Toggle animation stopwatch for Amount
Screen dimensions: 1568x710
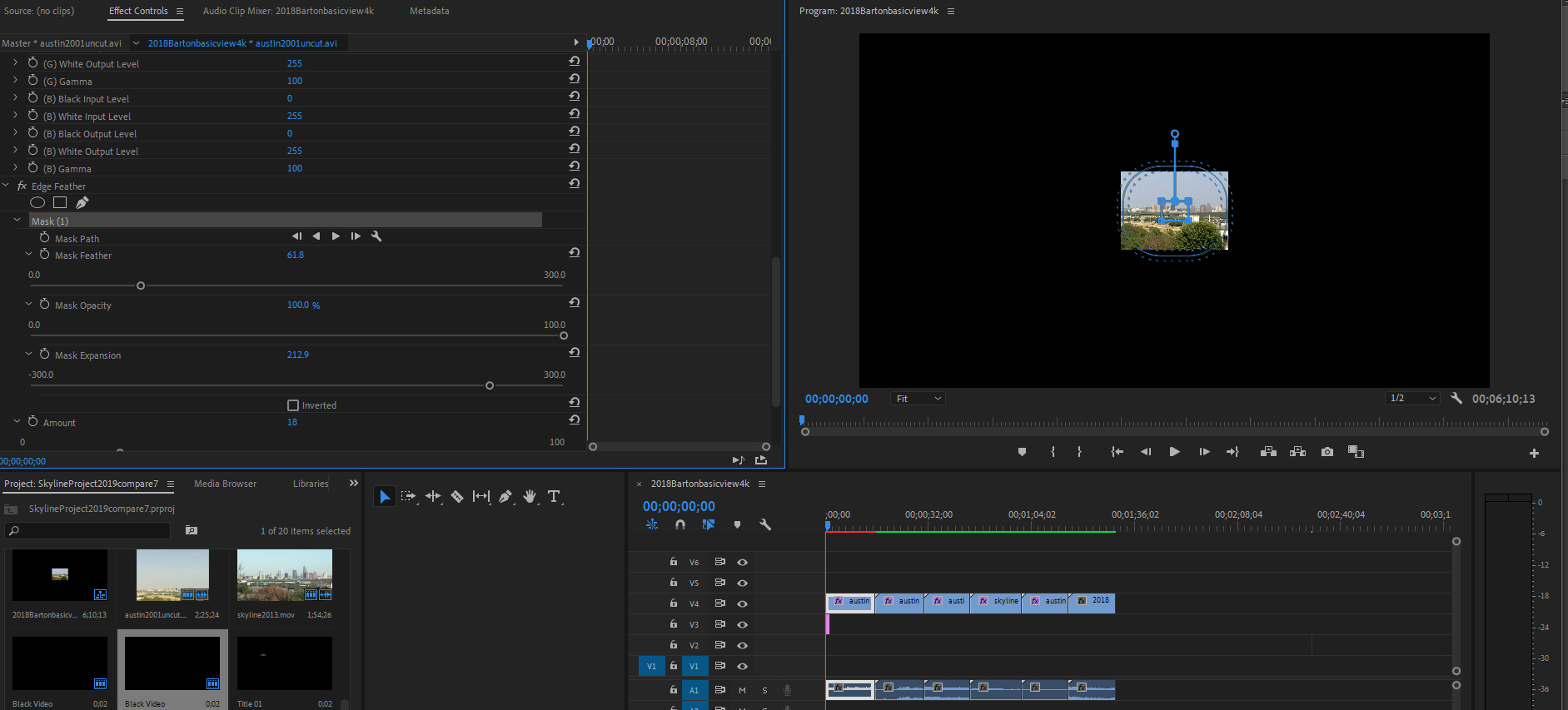pyautogui.click(x=33, y=422)
